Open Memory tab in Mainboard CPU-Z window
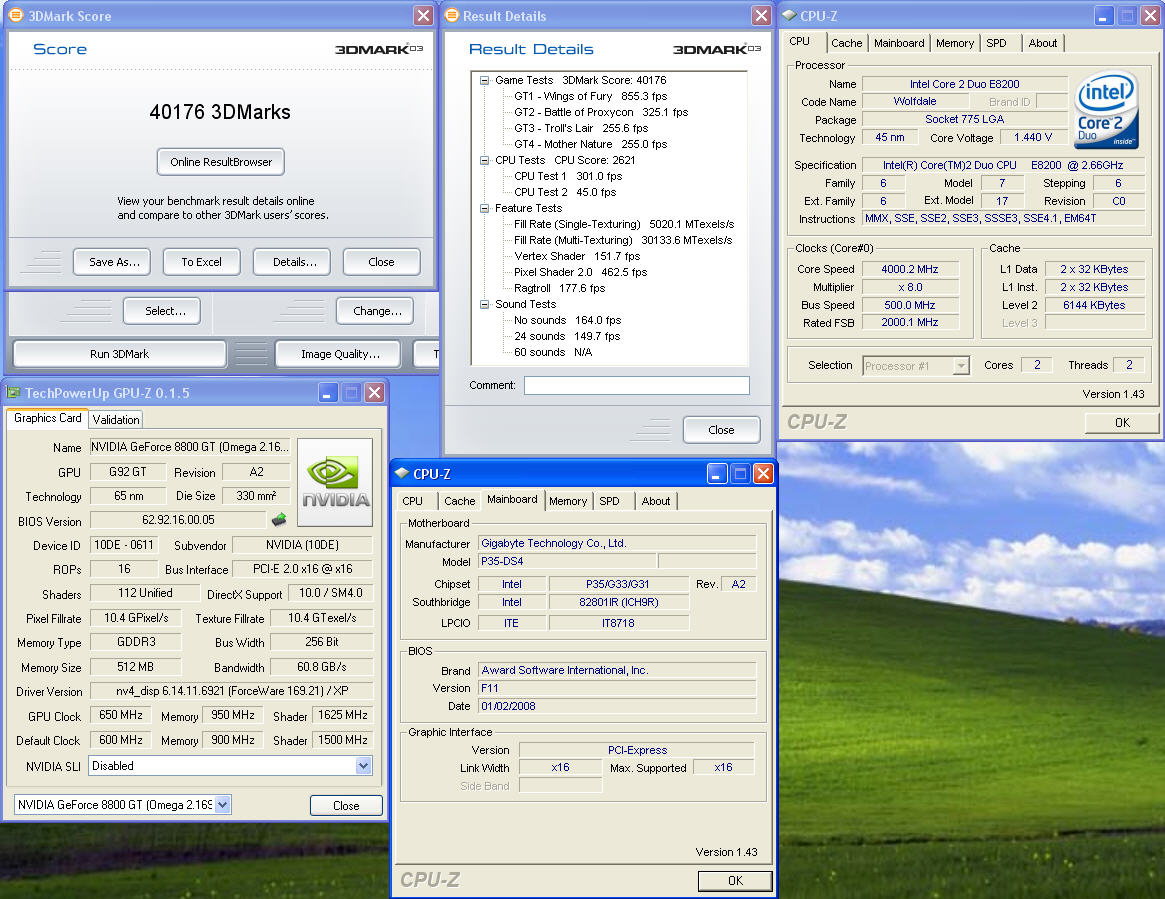Screen dimensions: 1165x899 point(568,501)
